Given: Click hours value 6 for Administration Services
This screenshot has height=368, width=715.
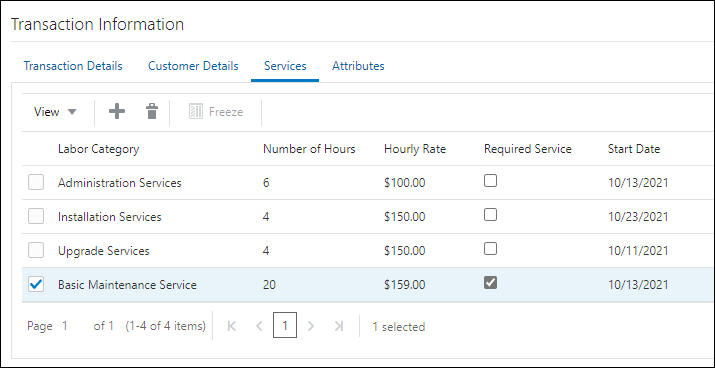Looking at the screenshot, I should pyautogui.click(x=266, y=183).
